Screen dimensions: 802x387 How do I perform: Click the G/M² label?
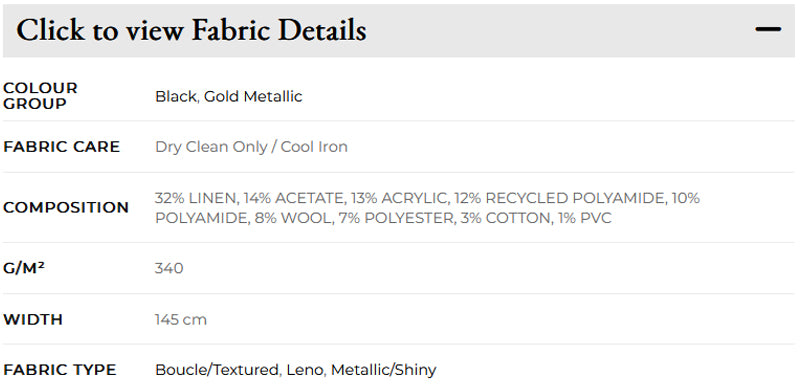coord(24,268)
